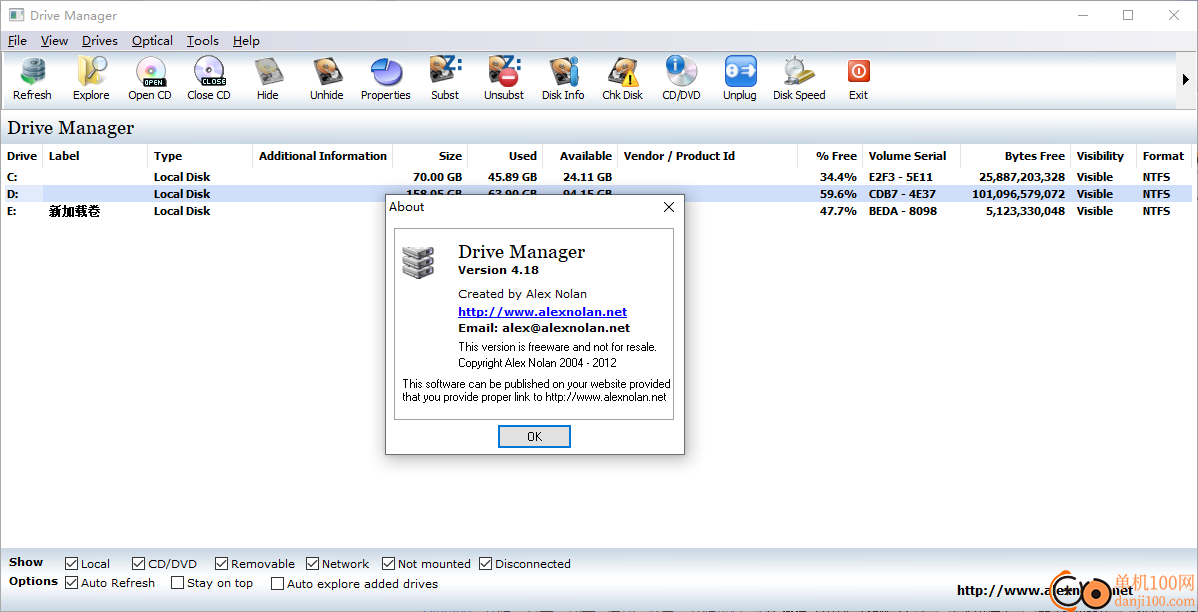Open the Help menu
1198x612 pixels.
click(x=246, y=41)
